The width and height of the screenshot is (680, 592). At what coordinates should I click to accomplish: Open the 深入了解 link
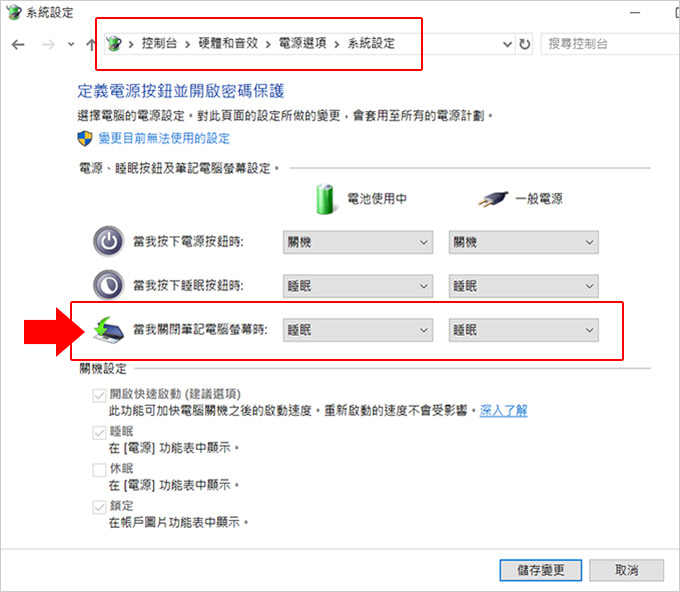503,410
